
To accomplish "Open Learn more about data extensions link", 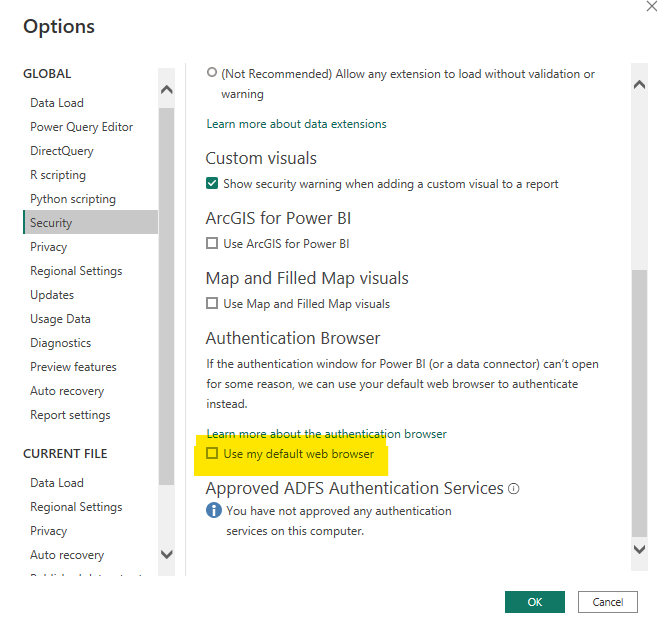I will tap(296, 124).
